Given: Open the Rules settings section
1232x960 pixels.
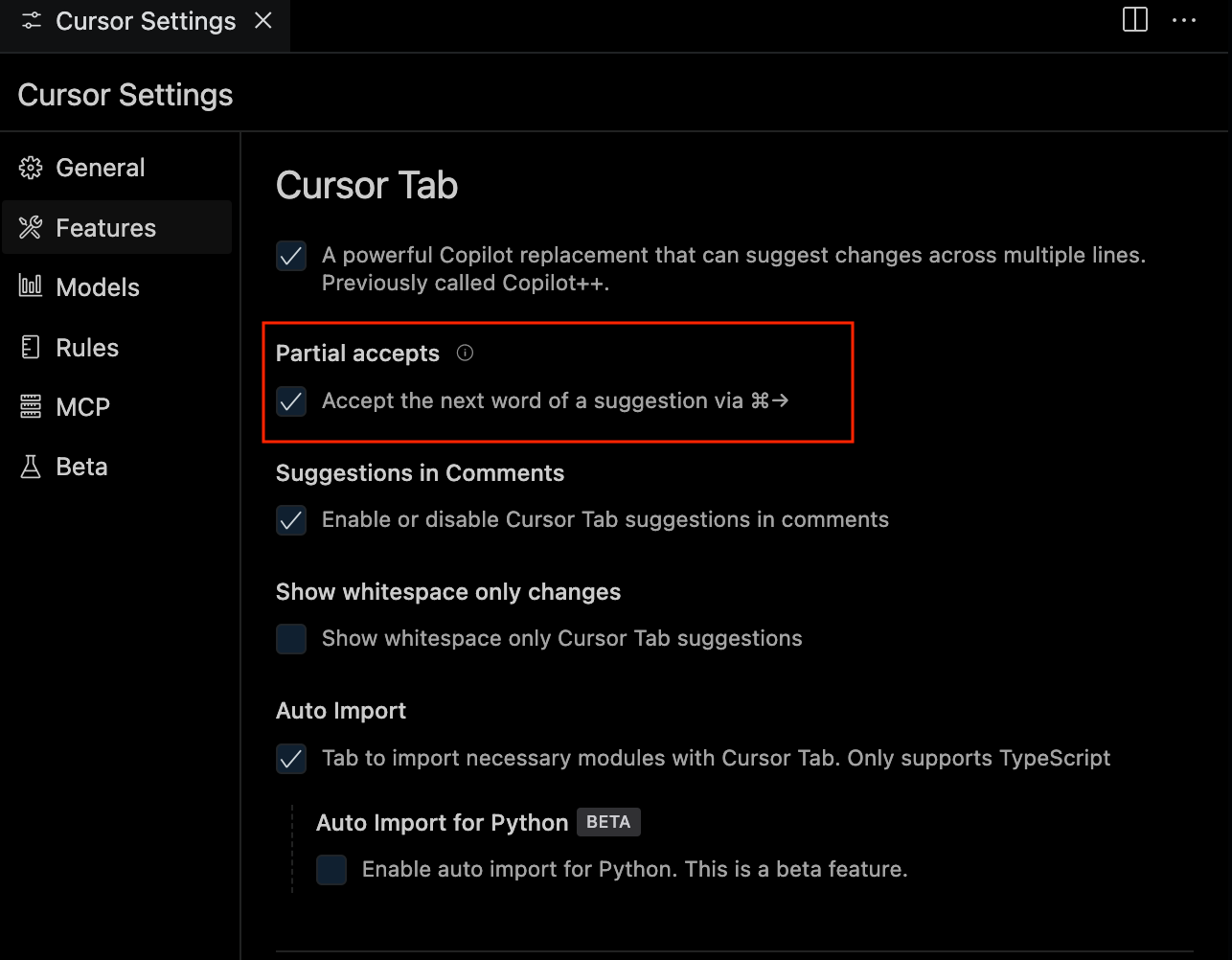Looking at the screenshot, I should pos(117,347).
